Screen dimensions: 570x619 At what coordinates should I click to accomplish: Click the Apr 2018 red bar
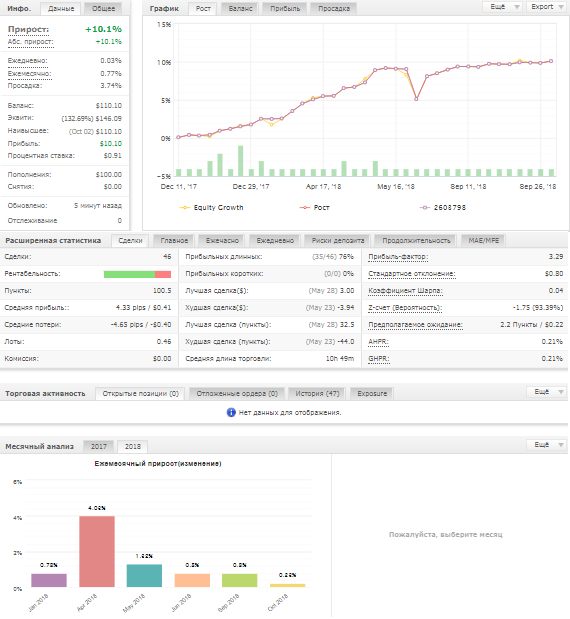(x=97, y=551)
